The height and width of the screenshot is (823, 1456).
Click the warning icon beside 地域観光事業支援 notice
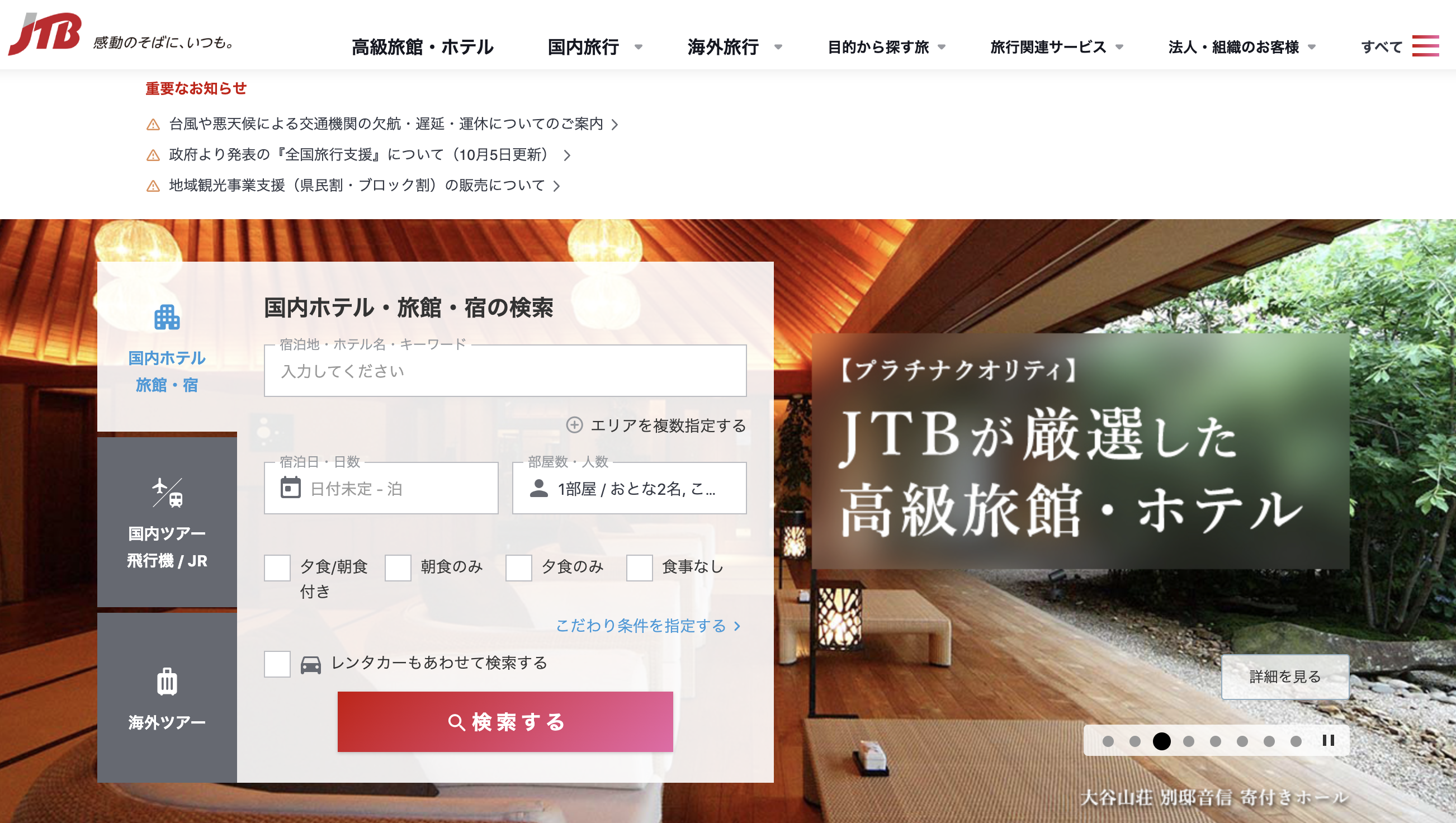(x=153, y=186)
